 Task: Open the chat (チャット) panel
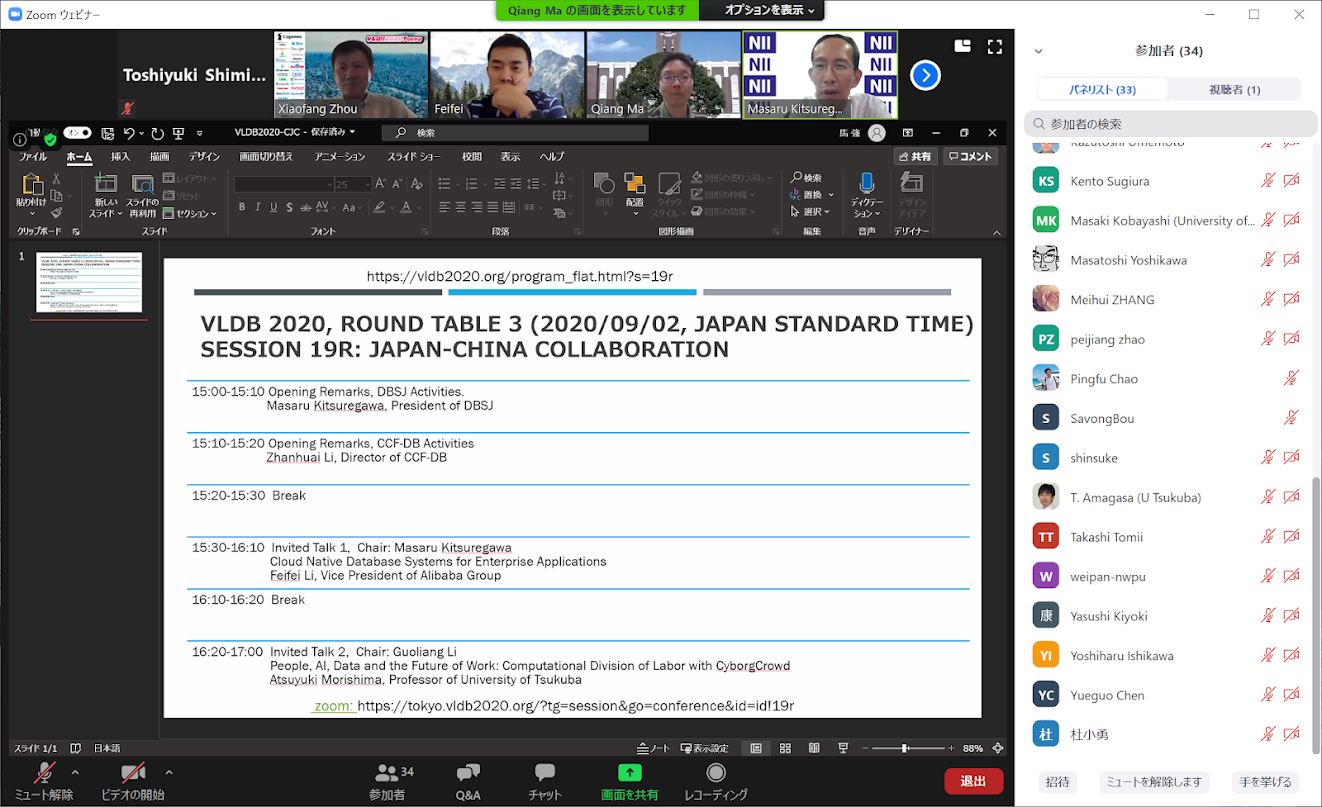[544, 773]
